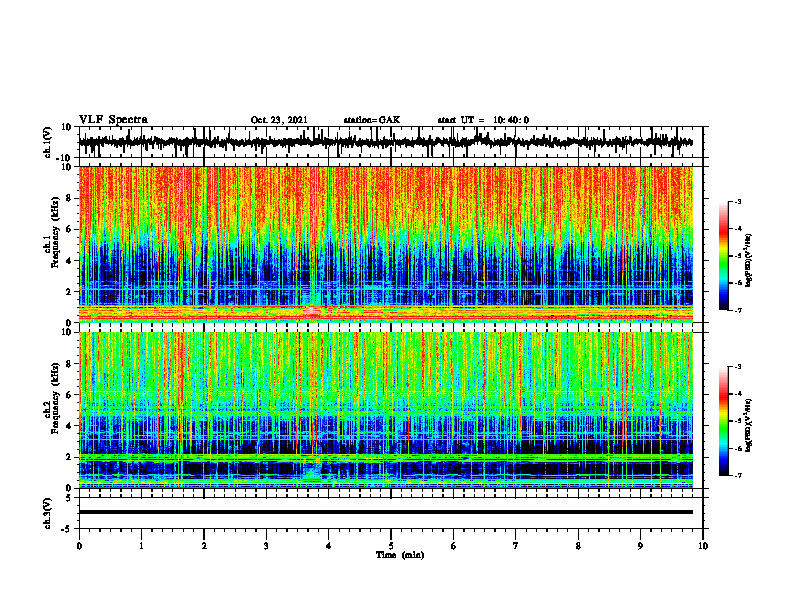Select the "Oct. 23, 2021" date text
The image size is (792, 612).
(279, 120)
